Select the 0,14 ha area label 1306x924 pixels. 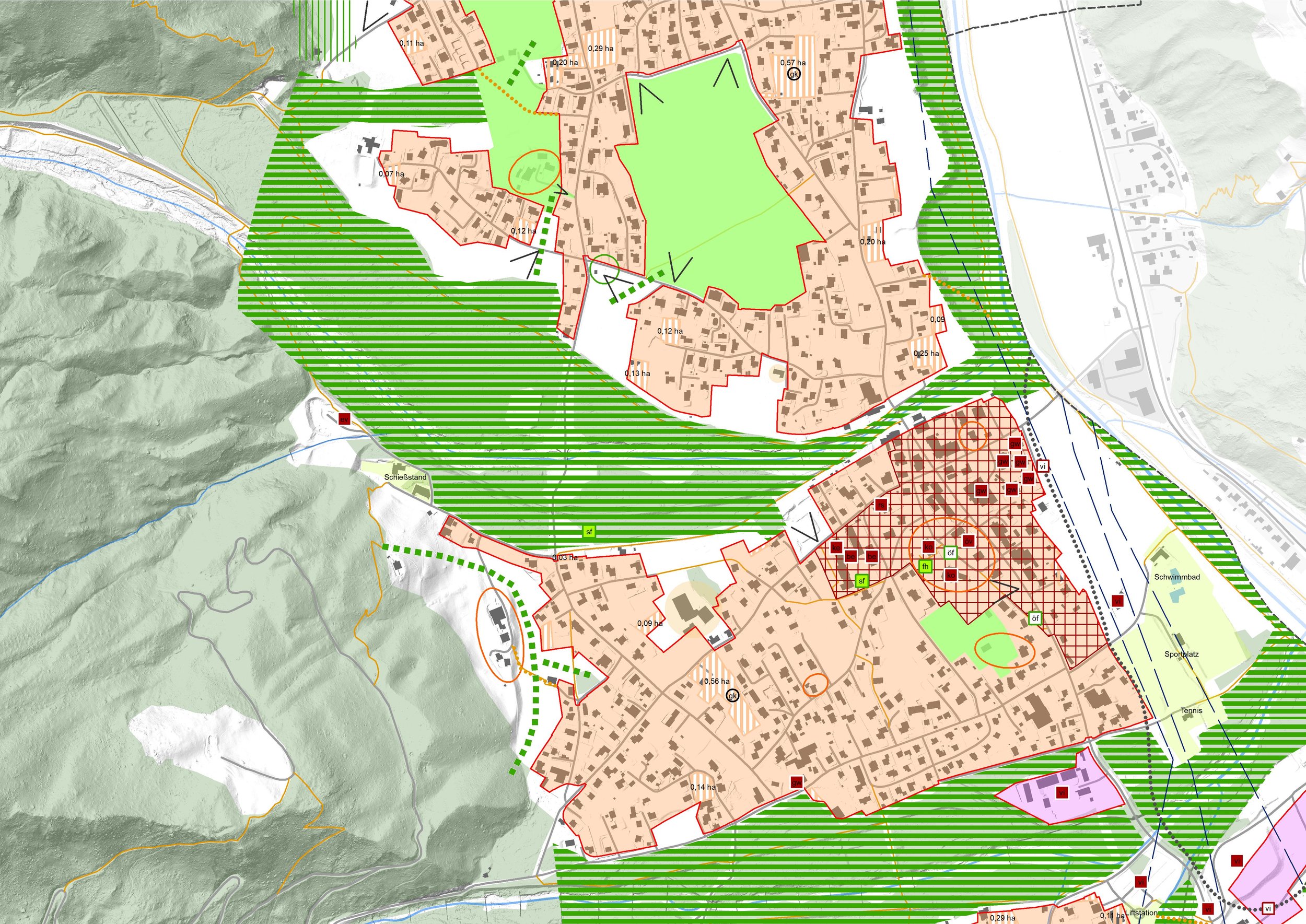703,787
